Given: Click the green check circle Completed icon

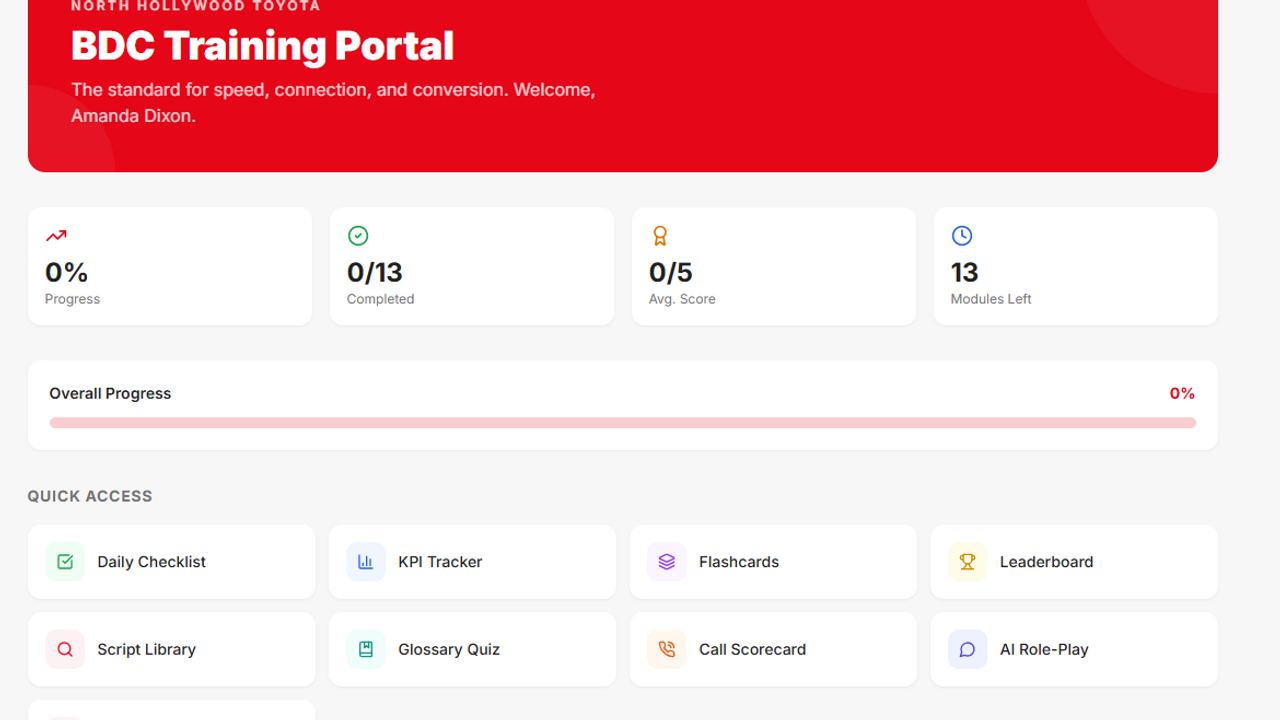Looking at the screenshot, I should [x=358, y=236].
